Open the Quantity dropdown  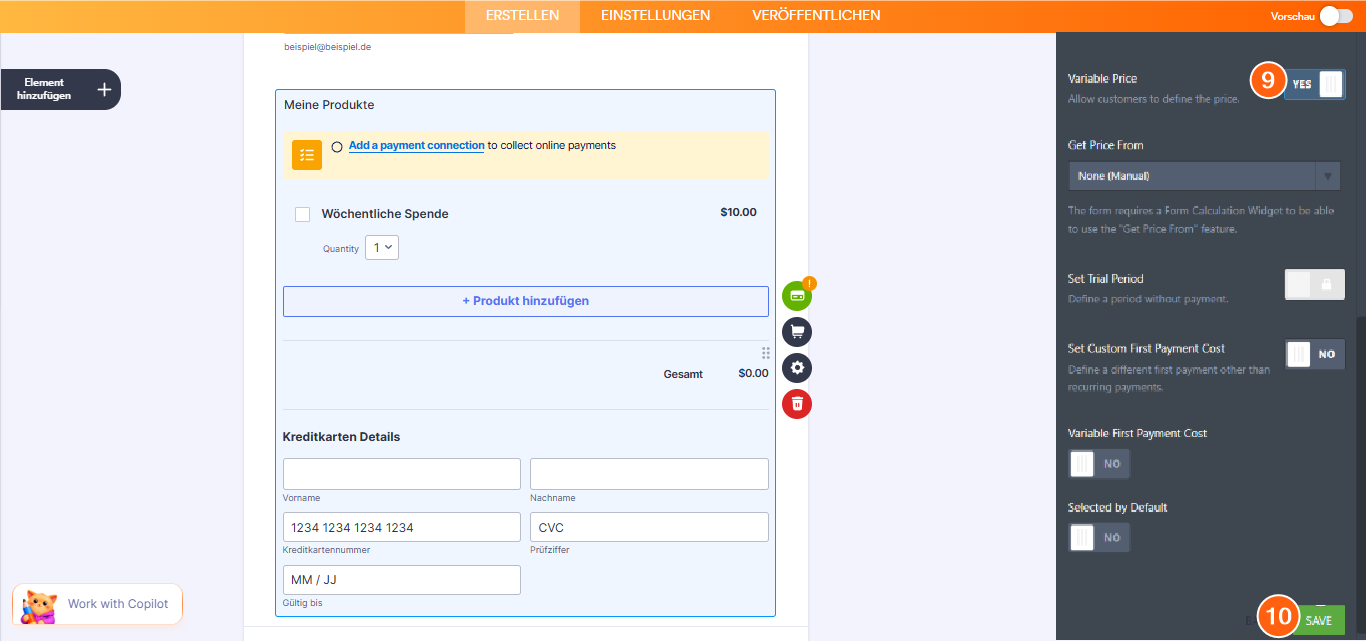(382, 248)
